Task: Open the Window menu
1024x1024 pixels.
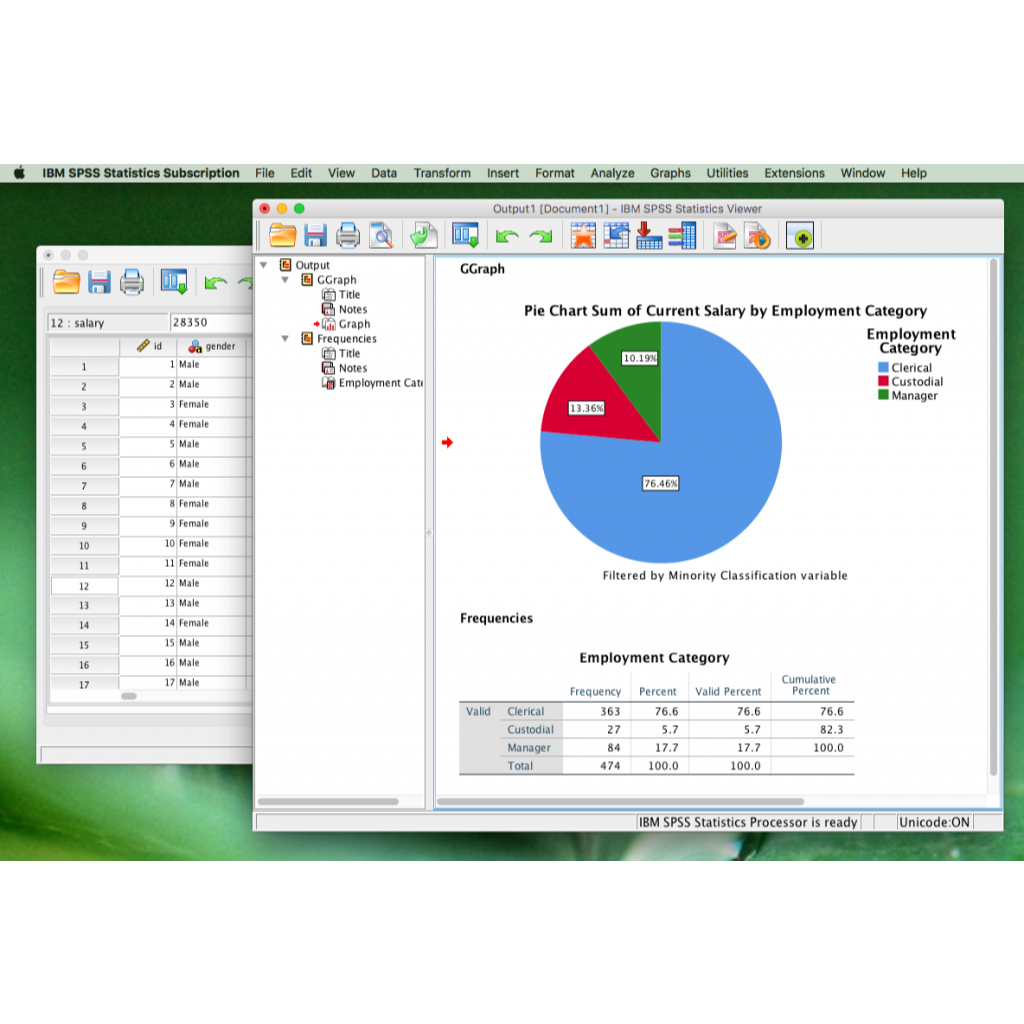Action: coord(863,173)
